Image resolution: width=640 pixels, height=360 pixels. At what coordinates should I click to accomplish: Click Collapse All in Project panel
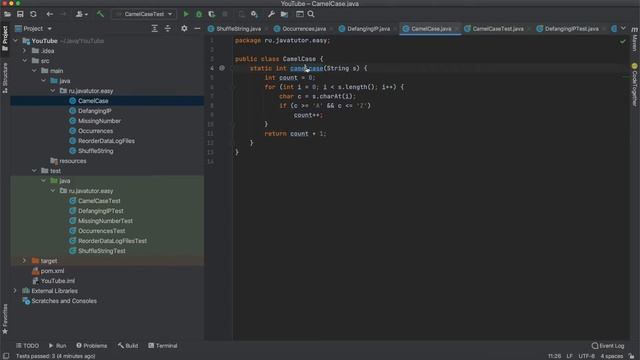point(167,29)
